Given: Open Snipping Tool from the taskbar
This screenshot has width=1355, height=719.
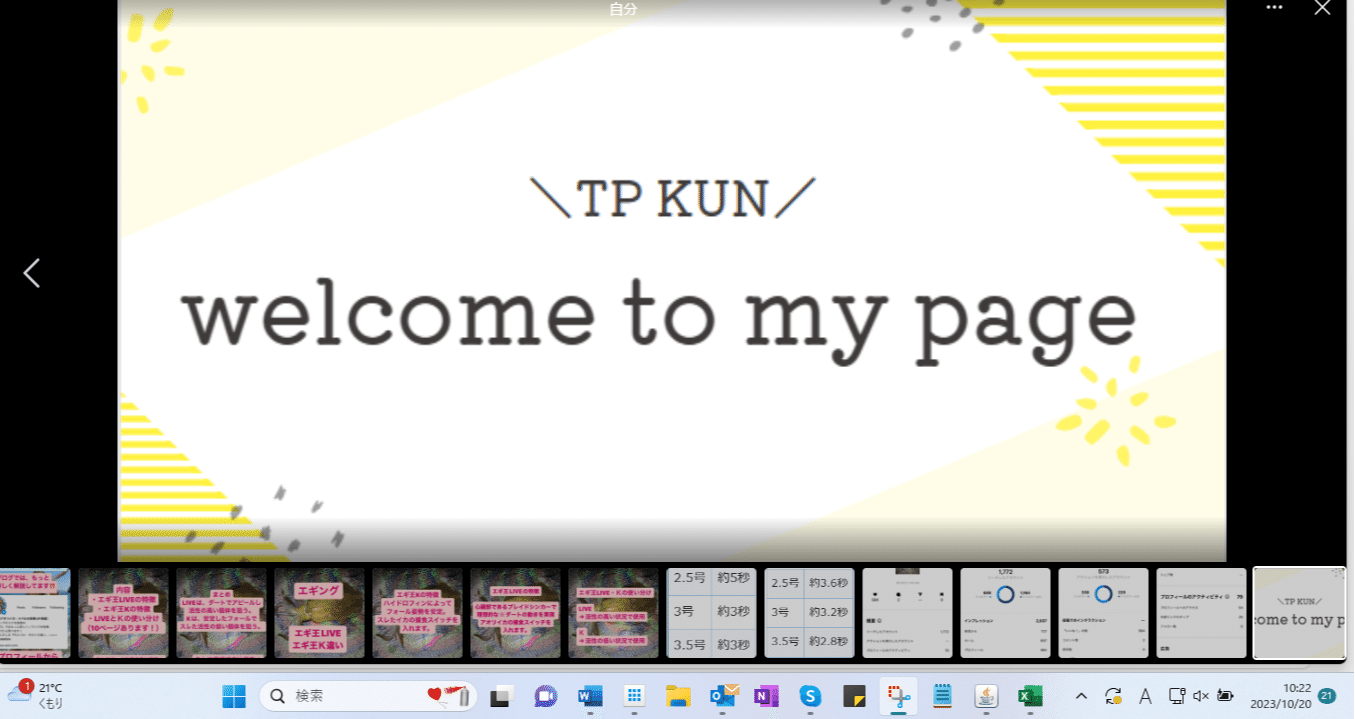Looking at the screenshot, I should [896, 695].
